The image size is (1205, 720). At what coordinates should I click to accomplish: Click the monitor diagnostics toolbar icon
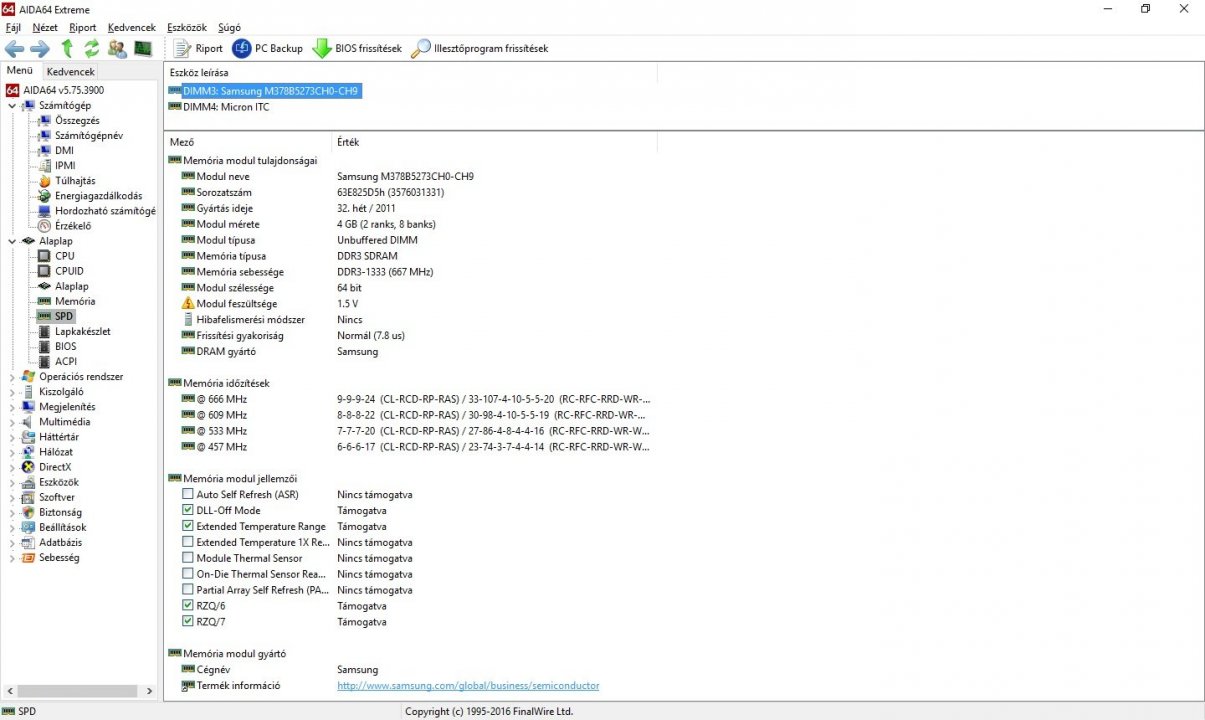(x=143, y=48)
